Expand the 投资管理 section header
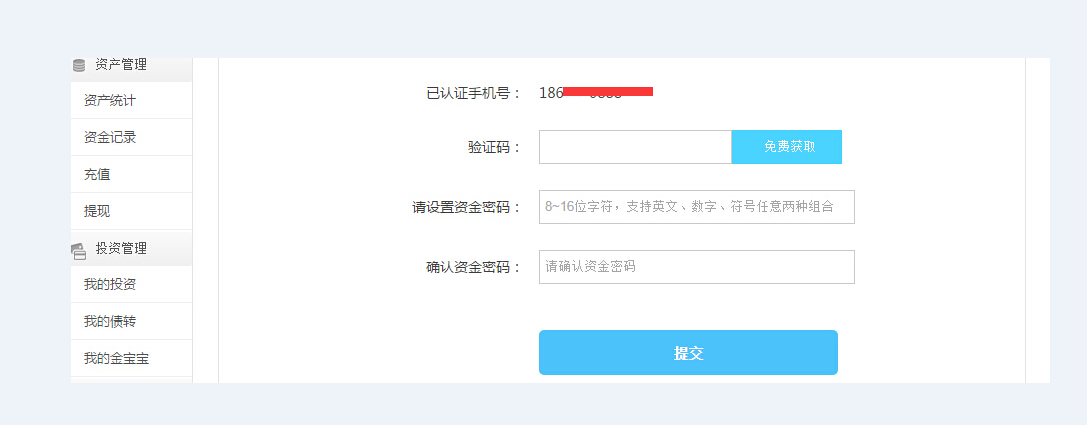Image resolution: width=1087 pixels, height=425 pixels. point(132,248)
